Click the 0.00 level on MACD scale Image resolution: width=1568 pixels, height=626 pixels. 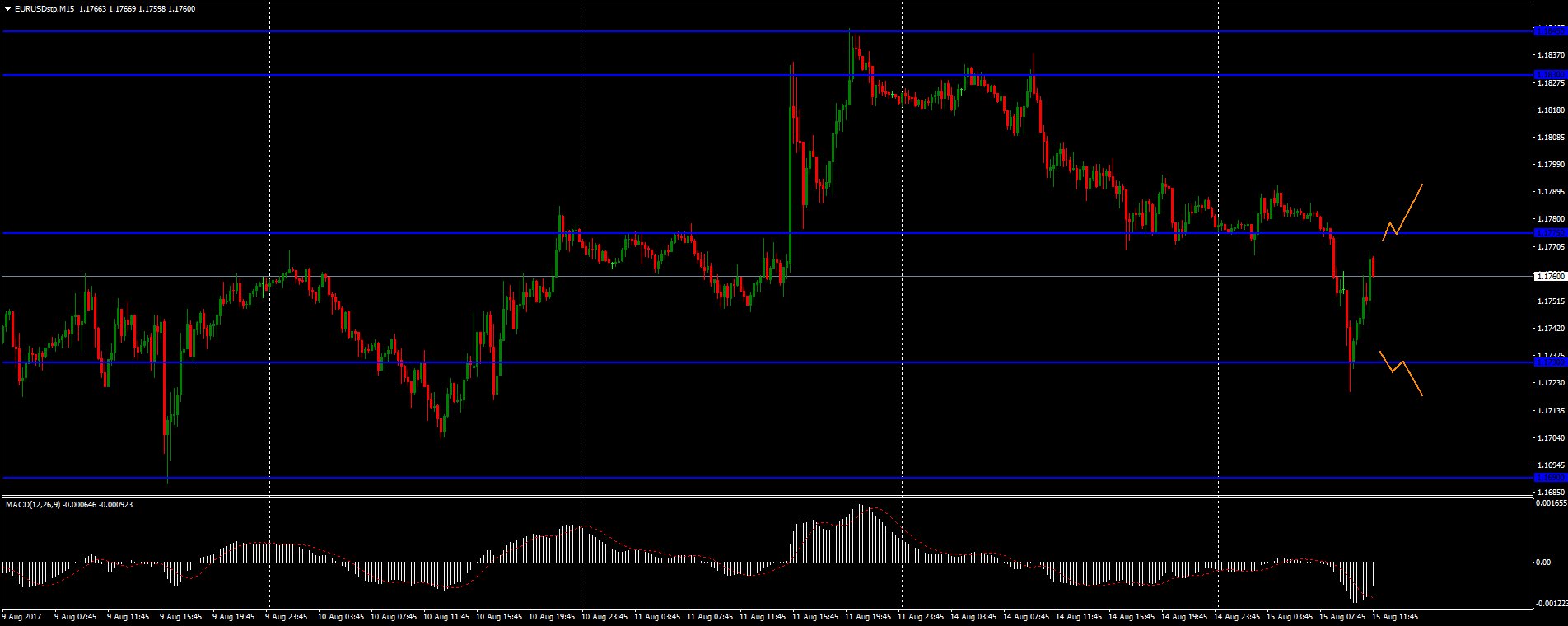[1542, 563]
